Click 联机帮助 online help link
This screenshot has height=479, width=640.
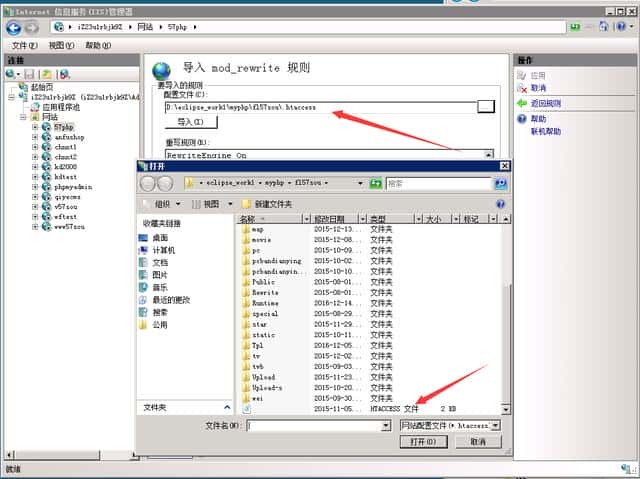pos(546,131)
